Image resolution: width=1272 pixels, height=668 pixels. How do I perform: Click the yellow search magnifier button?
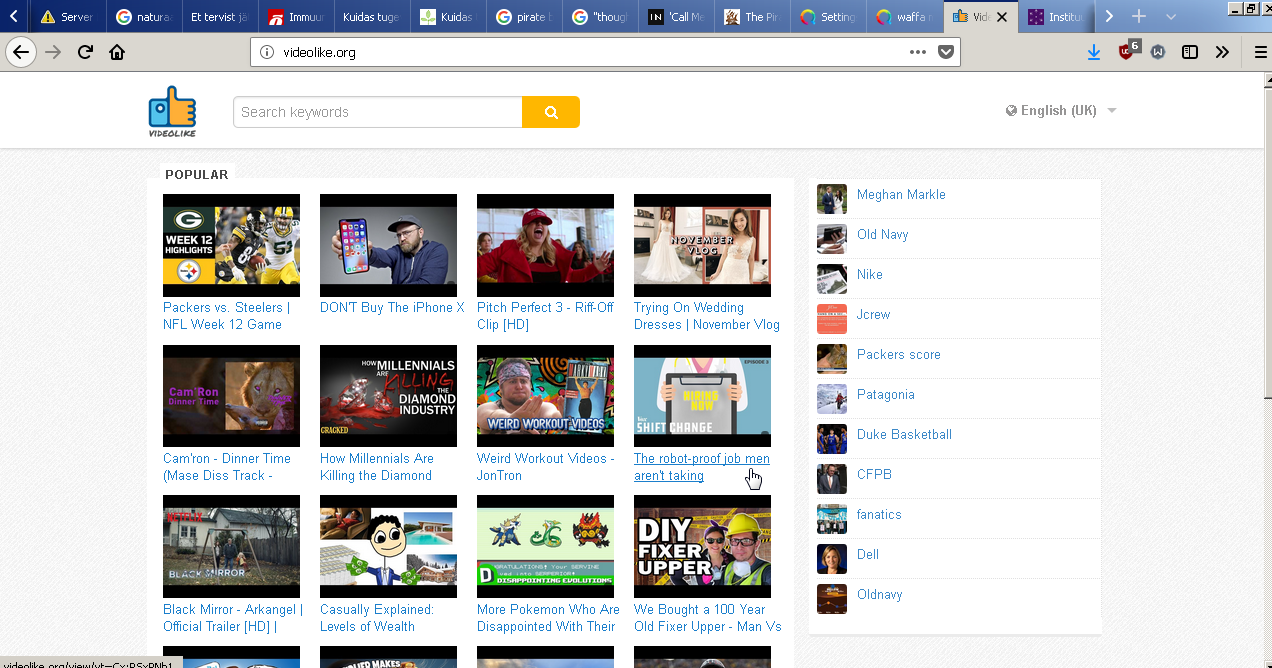[x=550, y=112]
